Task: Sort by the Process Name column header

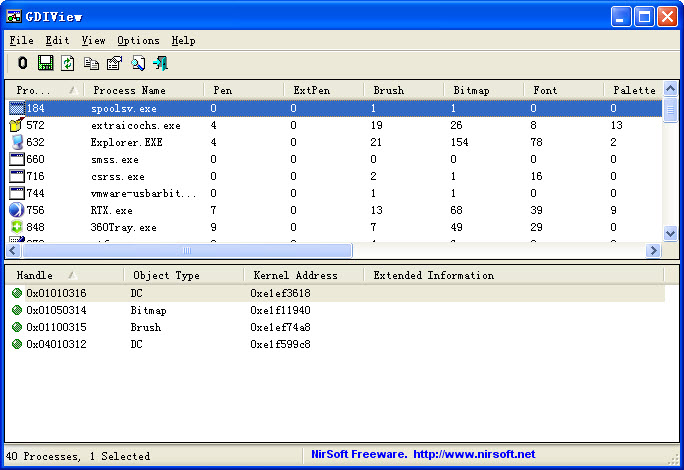Action: (144, 90)
